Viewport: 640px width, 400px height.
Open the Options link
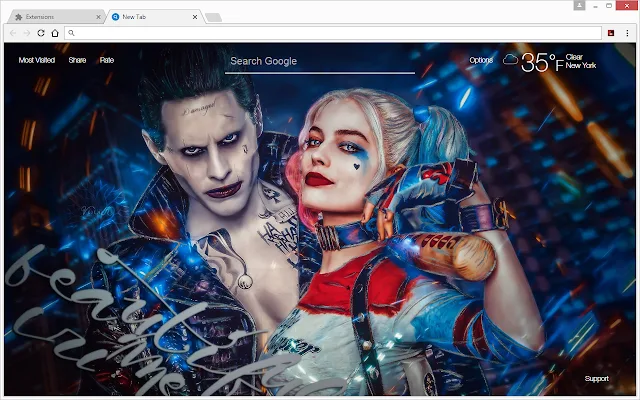pyautogui.click(x=481, y=60)
